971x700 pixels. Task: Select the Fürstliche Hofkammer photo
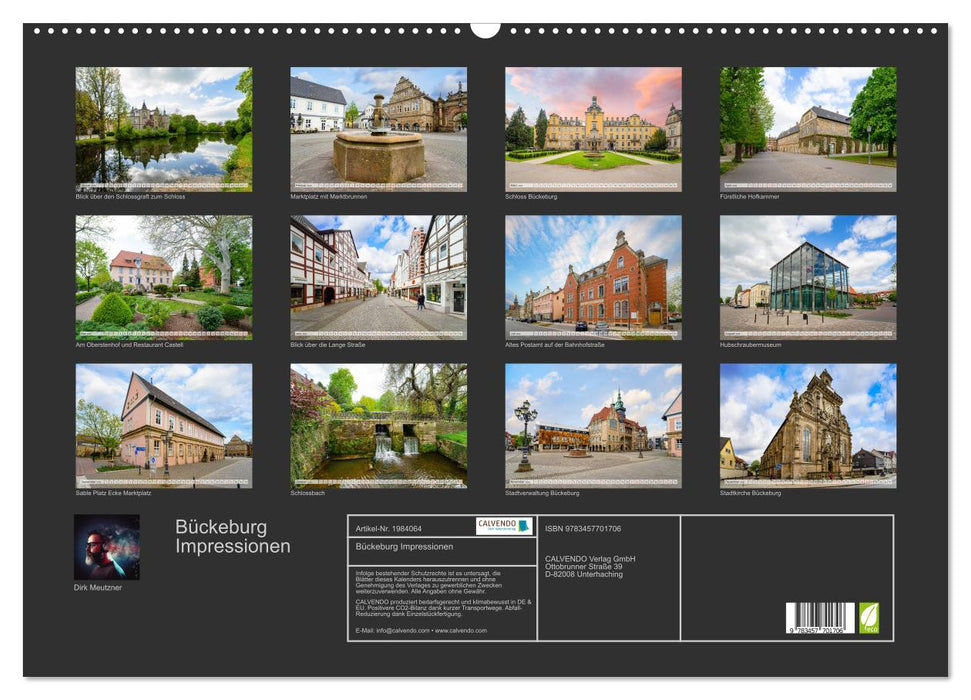(x=808, y=129)
